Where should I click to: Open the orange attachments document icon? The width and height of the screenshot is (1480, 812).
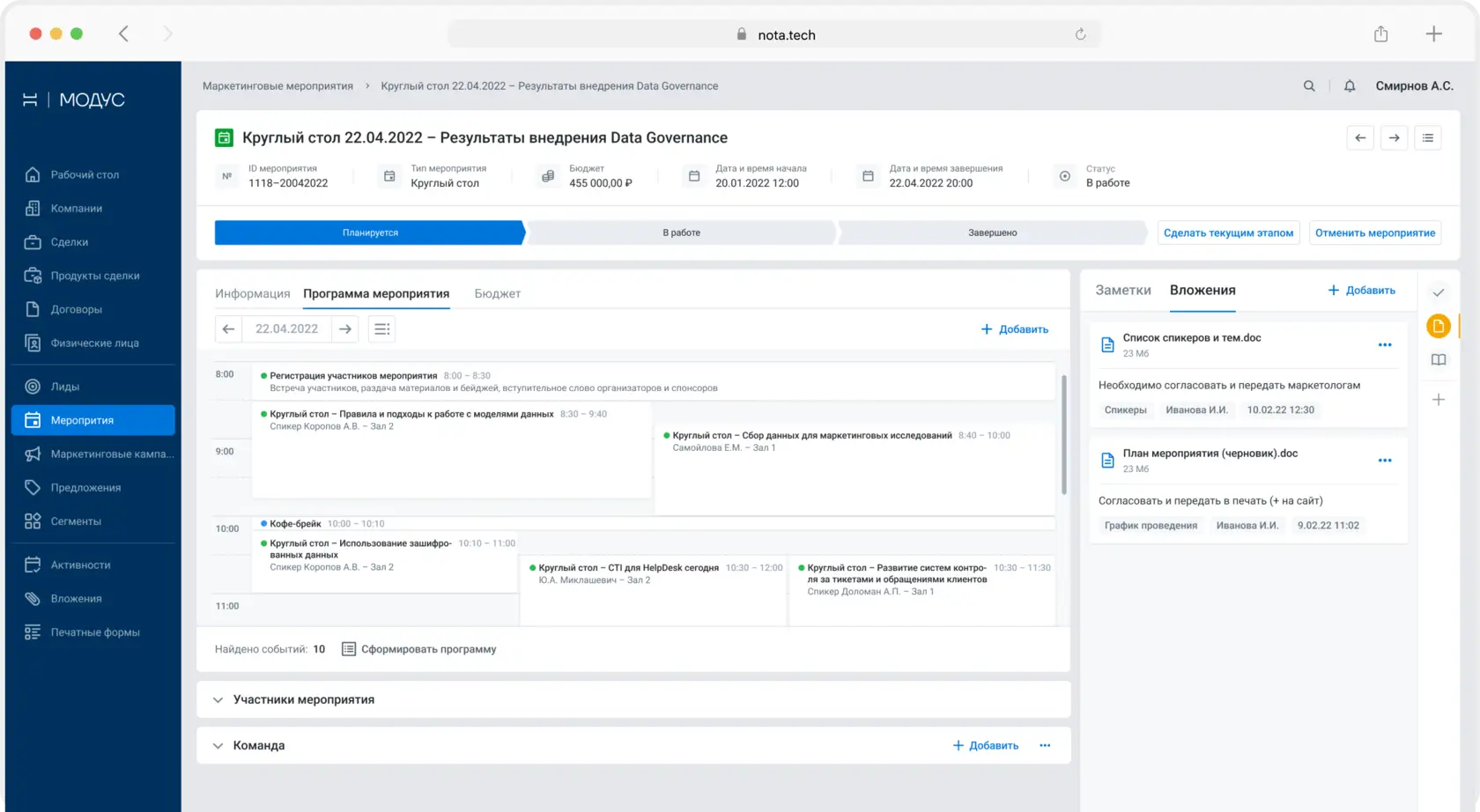tap(1439, 326)
